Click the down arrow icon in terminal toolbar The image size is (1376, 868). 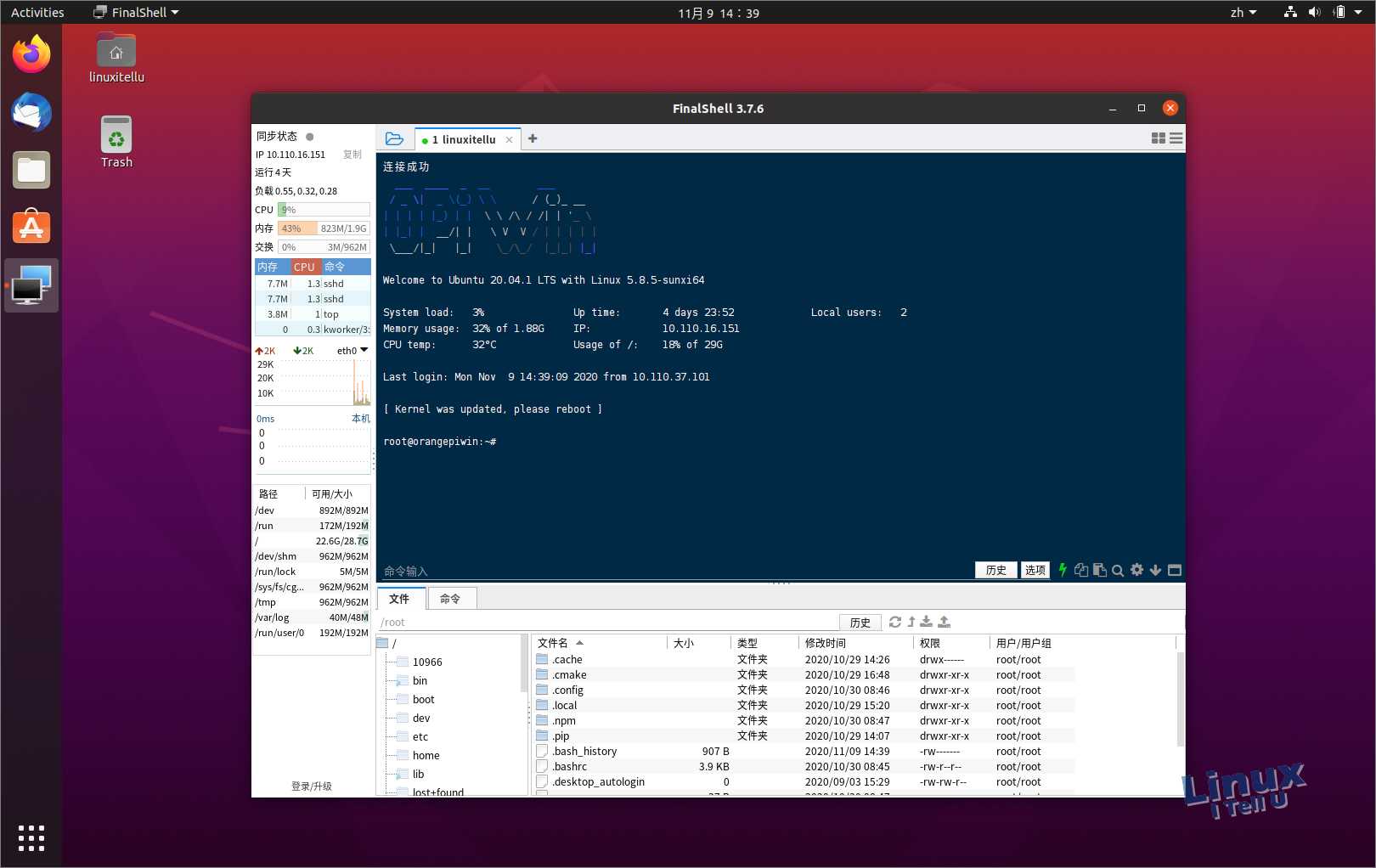click(x=1155, y=571)
